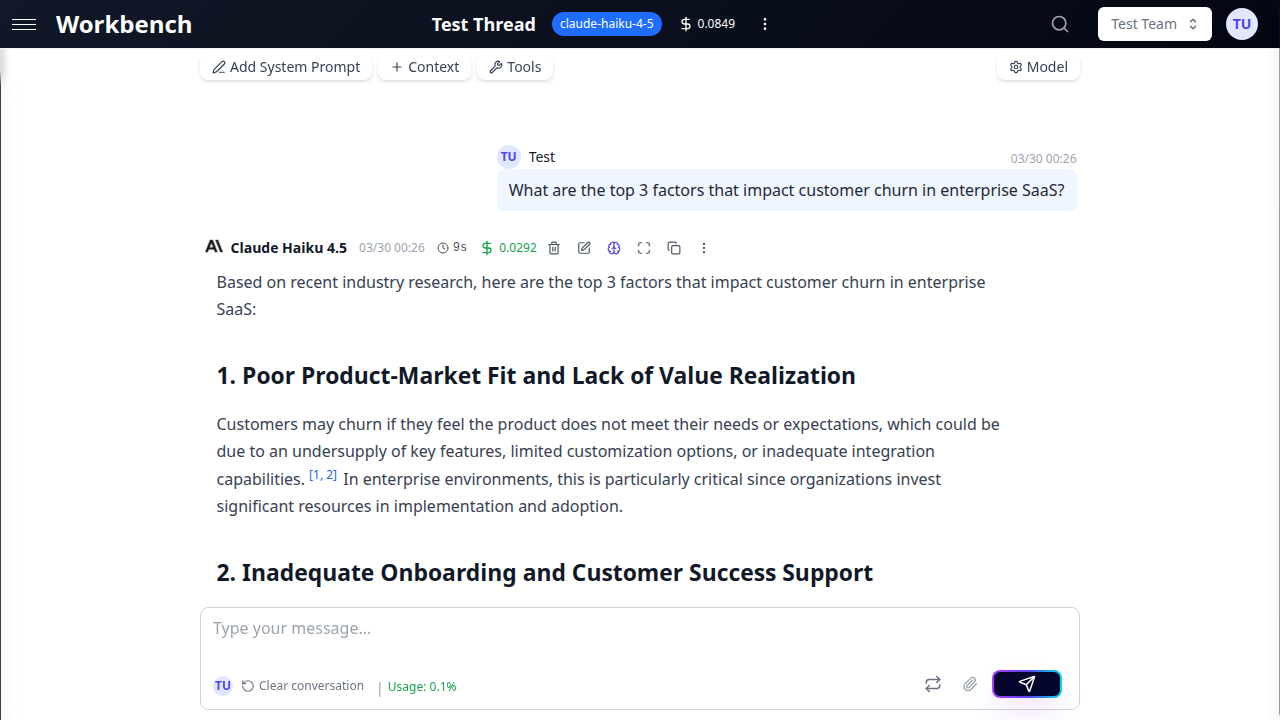Delete the Claude Haiku 4.5 response
The height and width of the screenshot is (720, 1280).
click(554, 248)
